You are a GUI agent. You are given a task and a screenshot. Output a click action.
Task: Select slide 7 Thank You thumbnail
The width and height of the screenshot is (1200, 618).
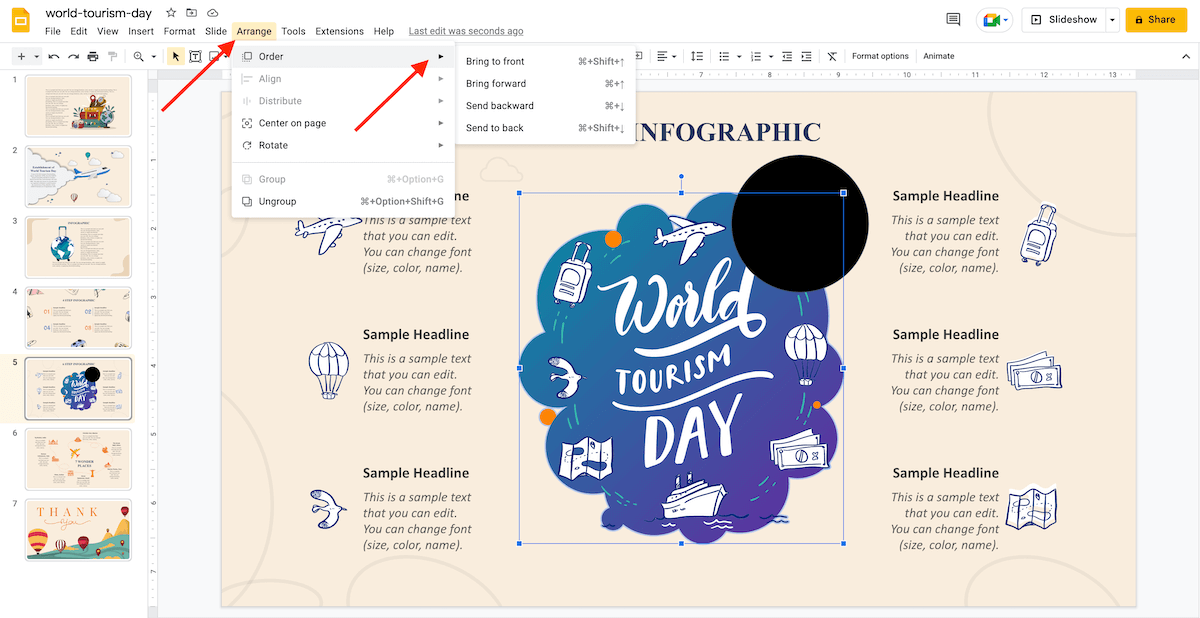(78, 529)
